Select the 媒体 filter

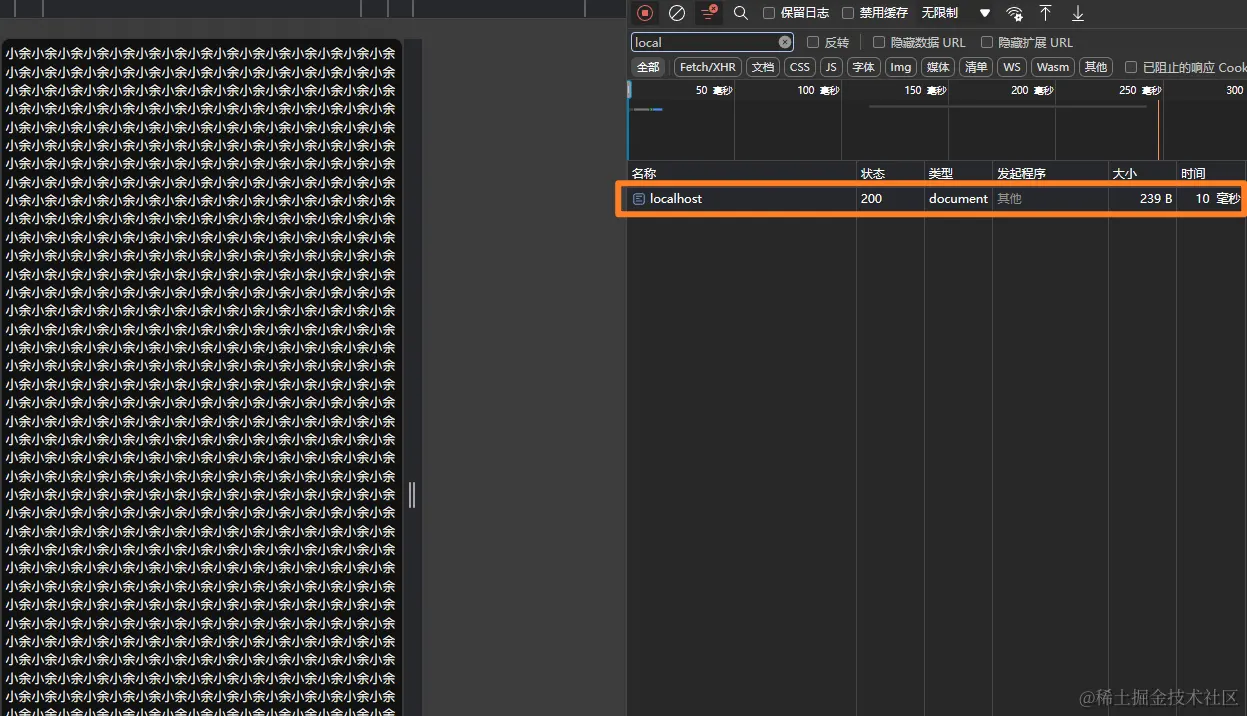tap(938, 67)
